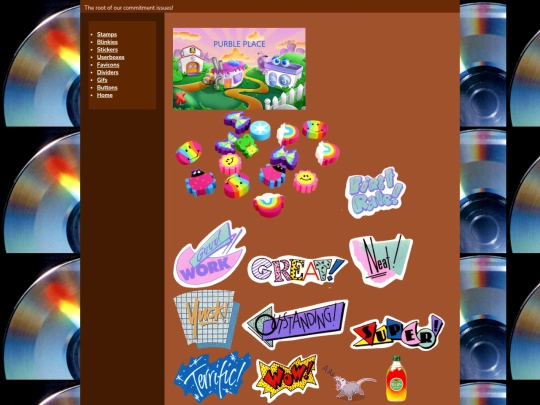
Task: Open the Userboxes link
Action: pyautogui.click(x=111, y=57)
